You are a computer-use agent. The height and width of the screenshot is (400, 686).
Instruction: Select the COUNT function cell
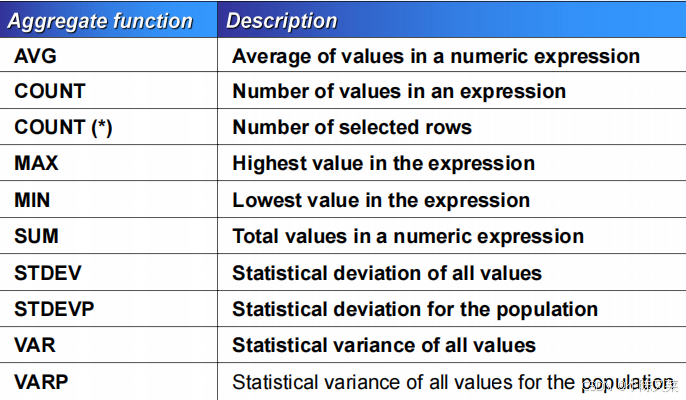pos(108,91)
